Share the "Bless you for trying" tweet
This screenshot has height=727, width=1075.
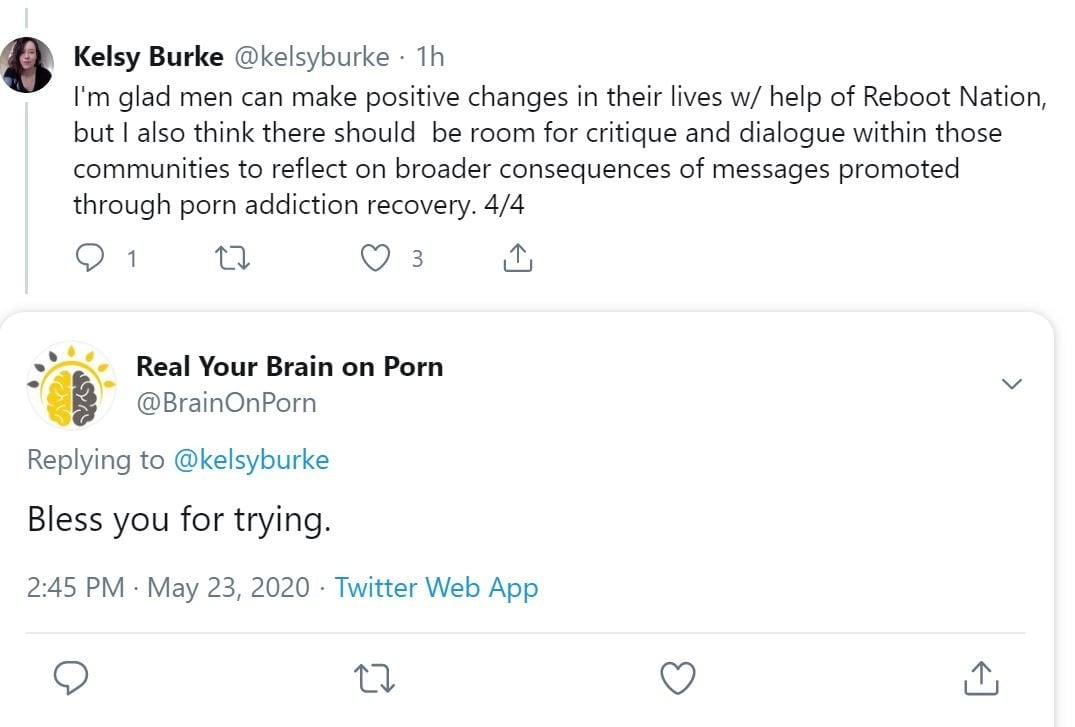[981, 678]
